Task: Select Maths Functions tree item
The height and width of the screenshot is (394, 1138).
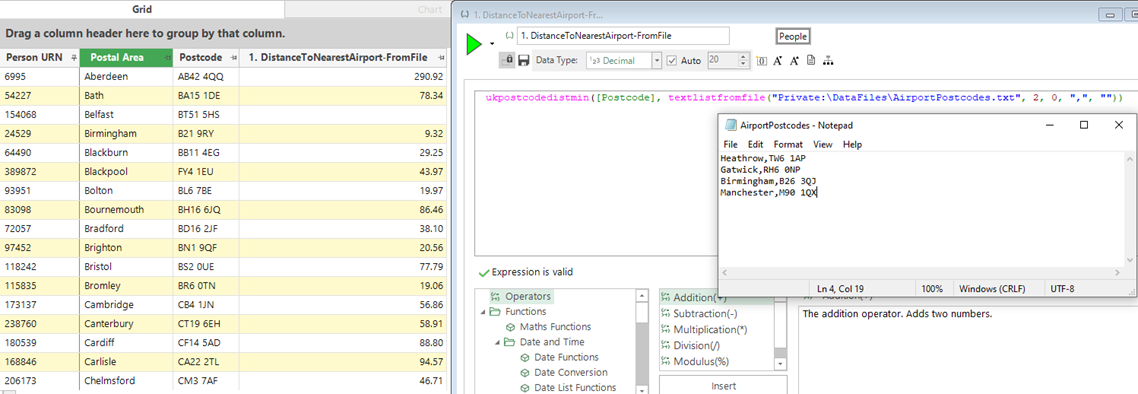Action: (555, 327)
